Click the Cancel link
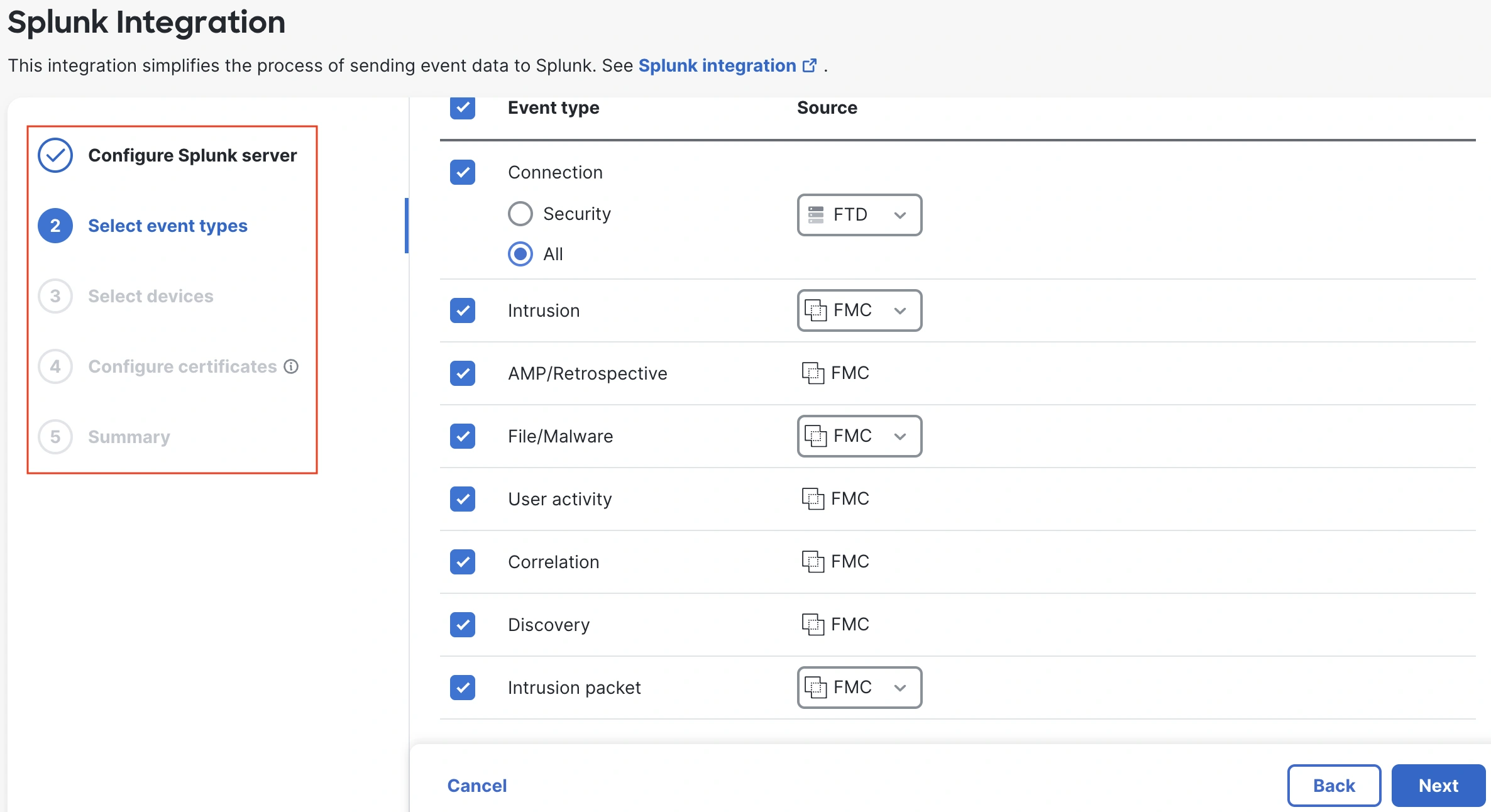Viewport: 1491px width, 812px height. coord(476,786)
